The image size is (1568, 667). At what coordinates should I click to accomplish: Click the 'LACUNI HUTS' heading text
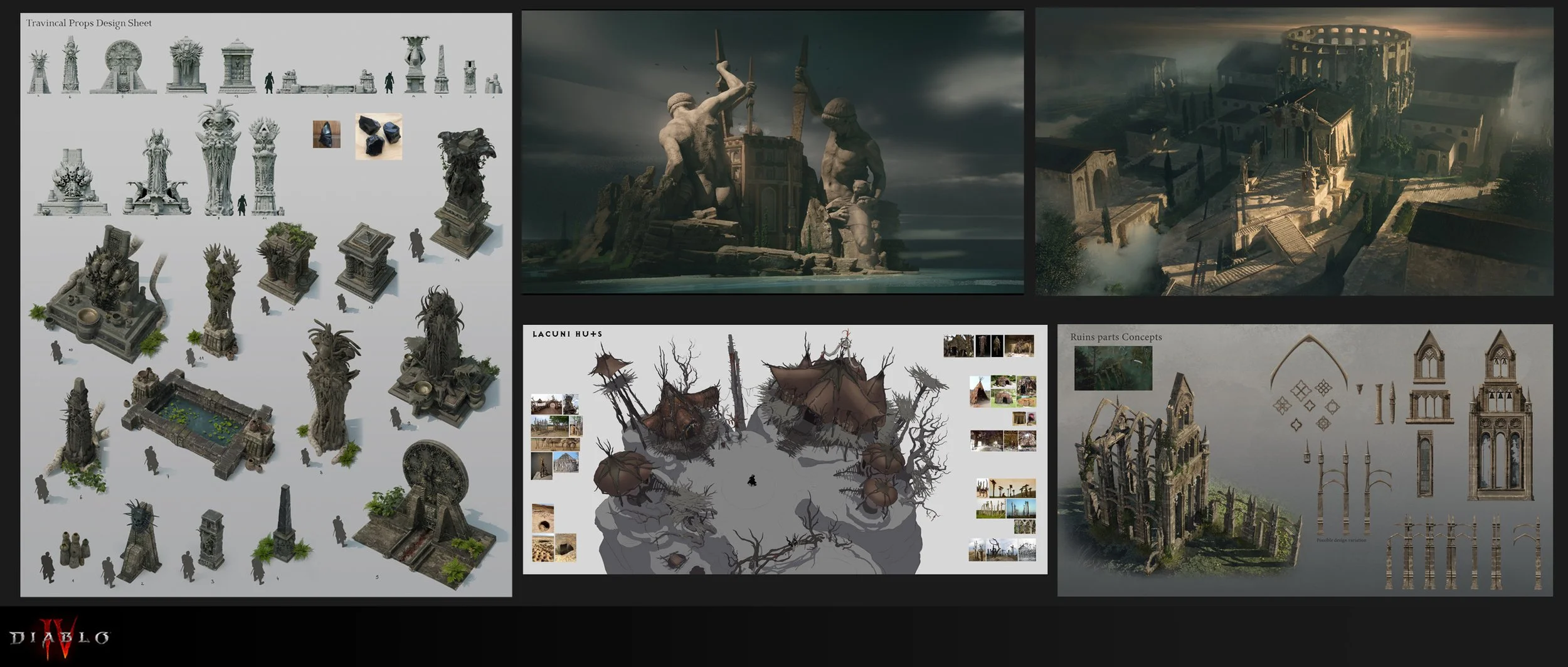567,334
